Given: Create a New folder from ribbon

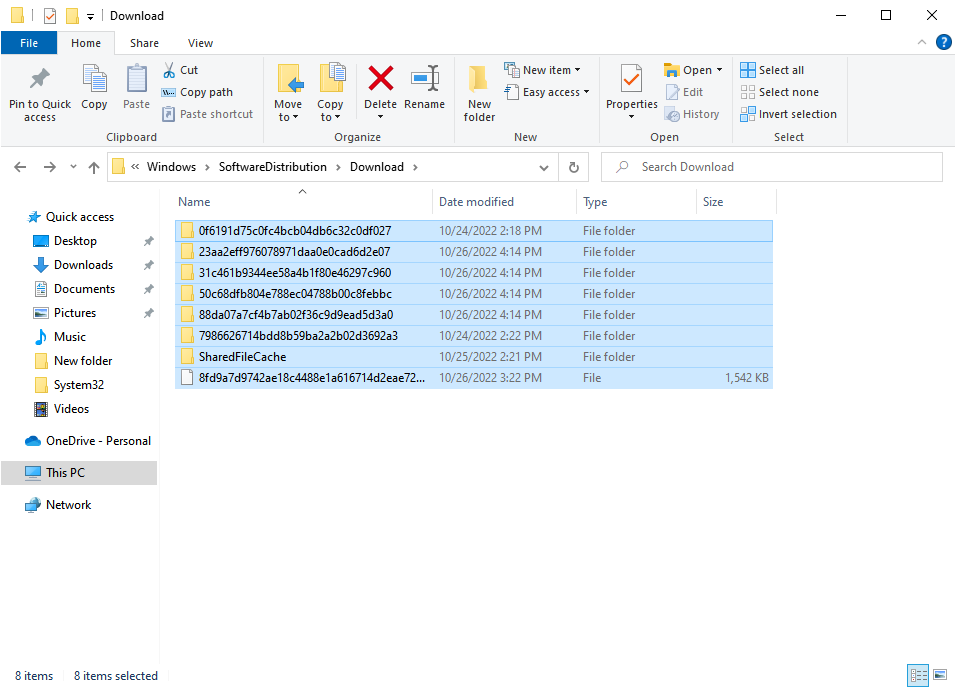Looking at the screenshot, I should [x=479, y=93].
